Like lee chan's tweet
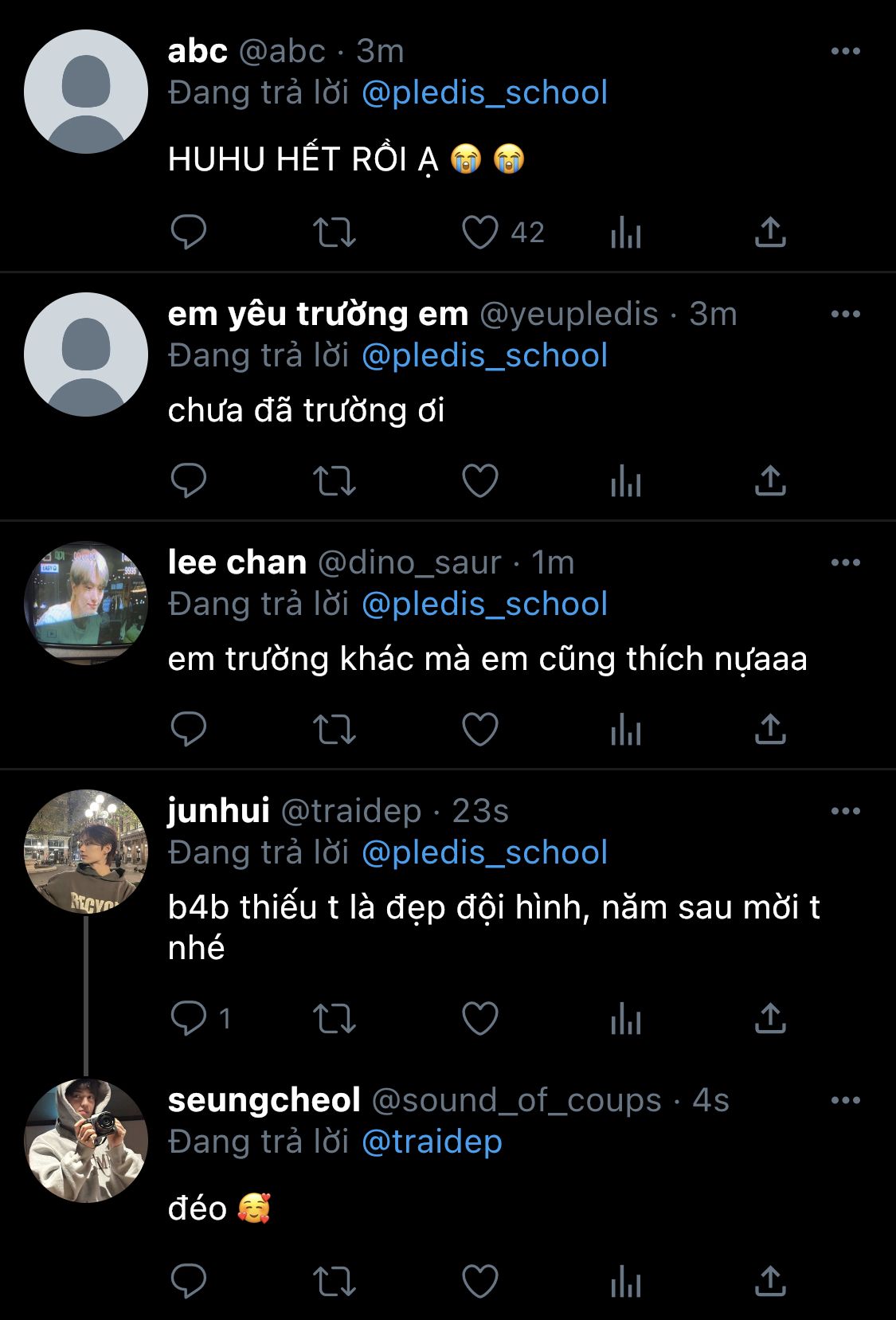This screenshot has height=1320, width=896. tap(480, 730)
